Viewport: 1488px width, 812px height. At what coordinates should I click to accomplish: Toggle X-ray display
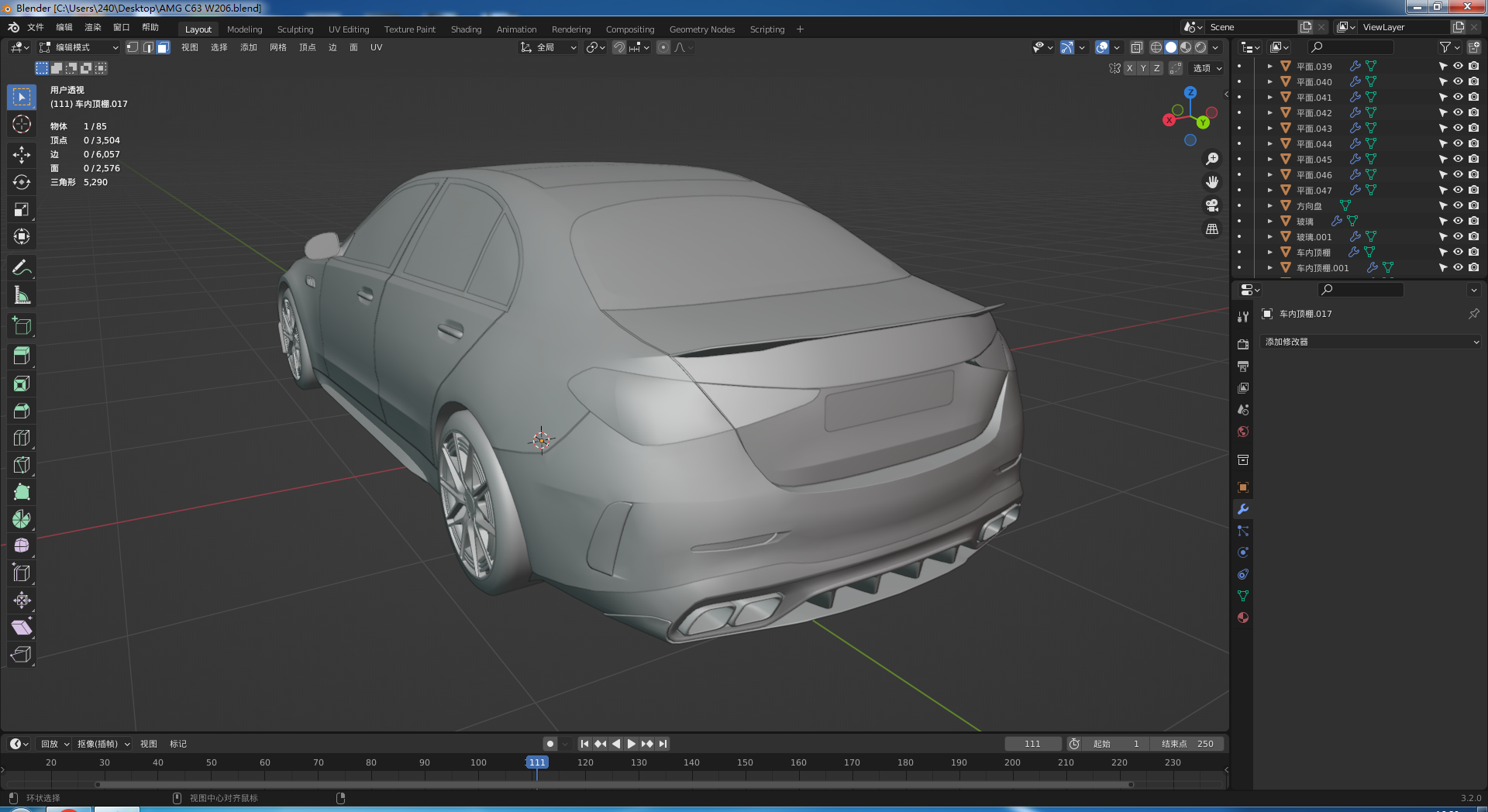click(x=1136, y=47)
